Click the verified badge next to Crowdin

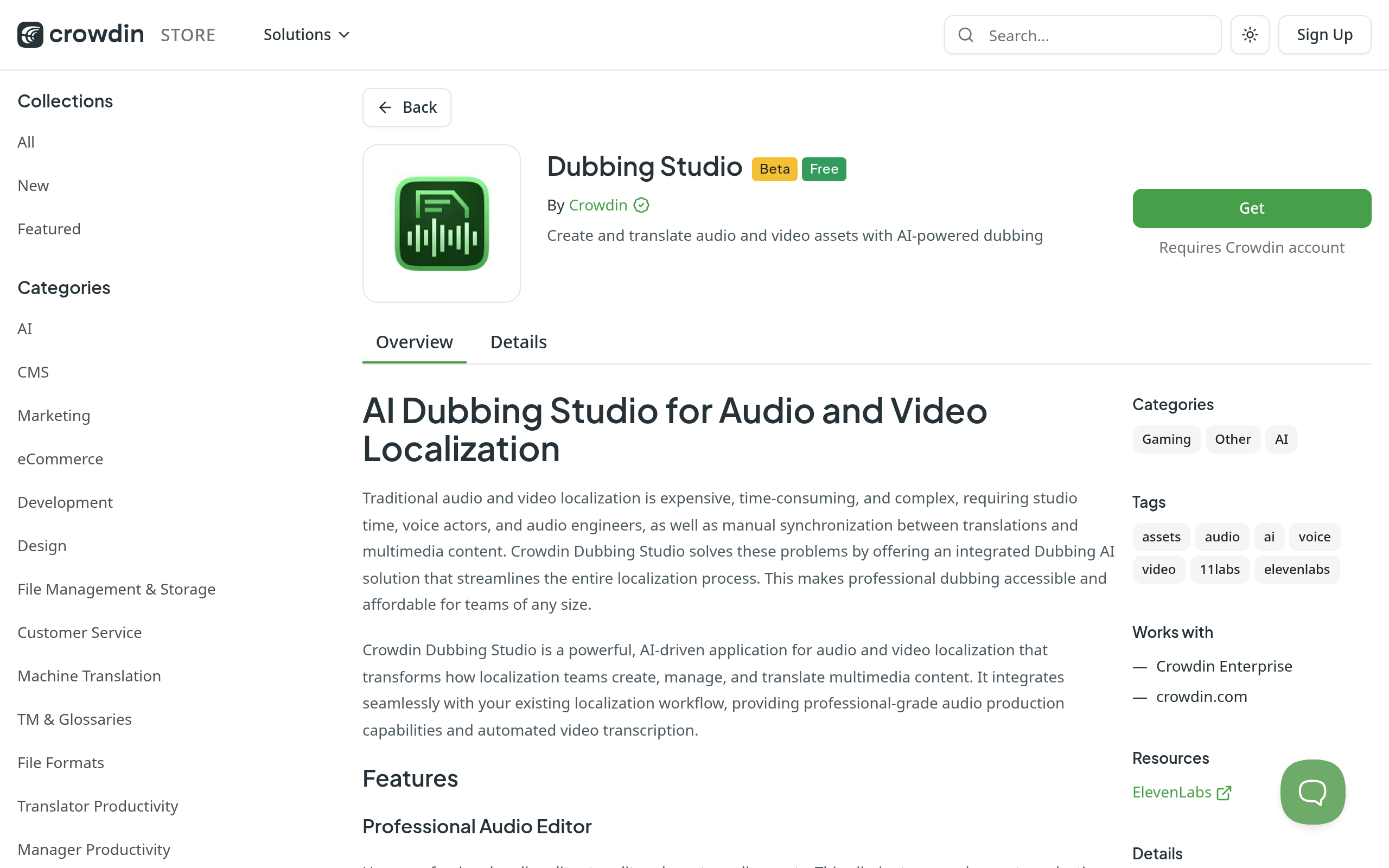point(641,205)
